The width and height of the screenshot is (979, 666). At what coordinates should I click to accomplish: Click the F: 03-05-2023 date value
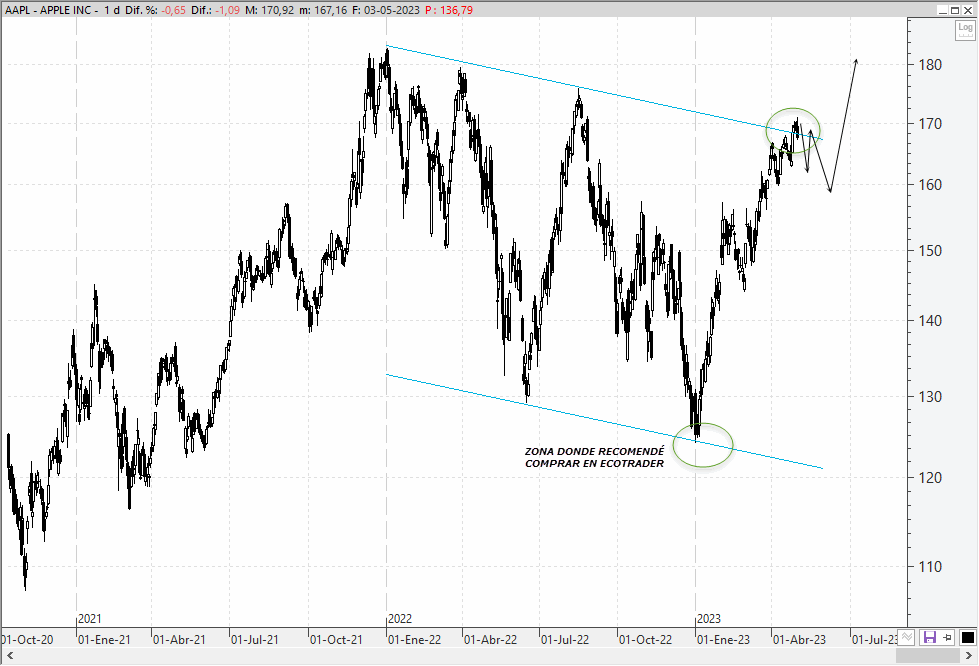(x=386, y=10)
